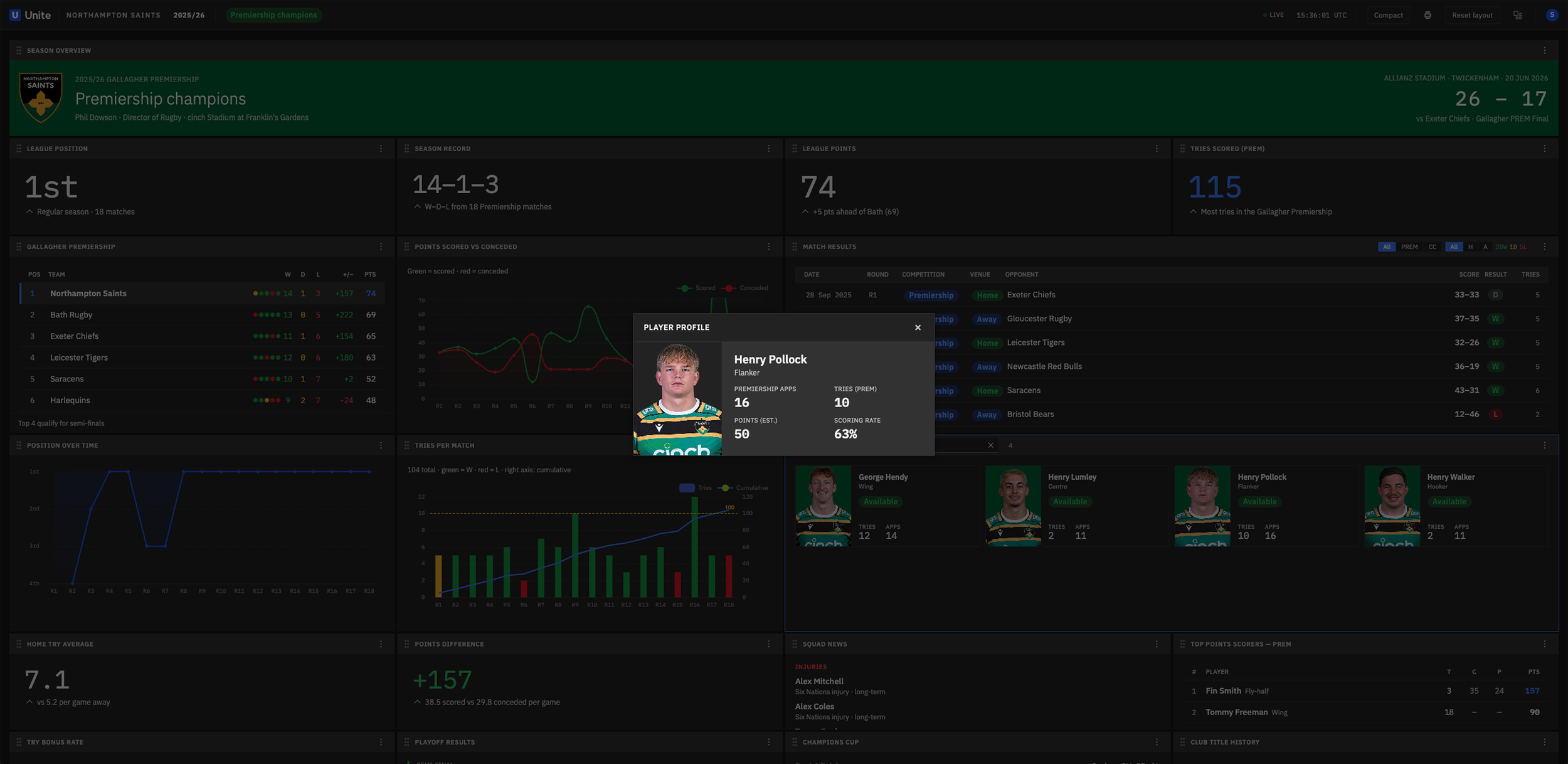The image size is (1568, 764).
Task: Click the R16 tries bar in Tries Per Match
Action: tap(694, 547)
